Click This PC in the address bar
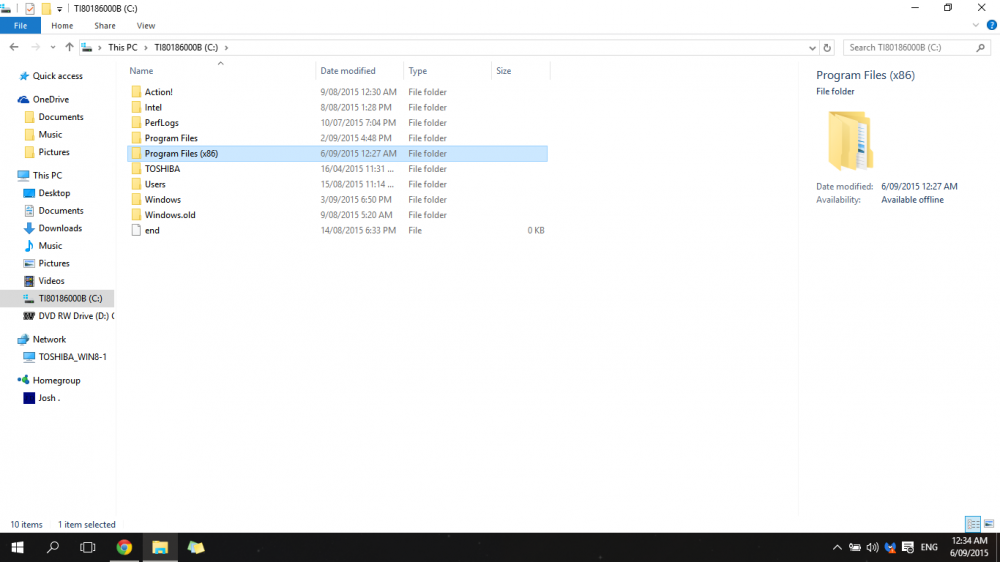Screen dimensions: 1000x562 pyautogui.click(x=122, y=47)
